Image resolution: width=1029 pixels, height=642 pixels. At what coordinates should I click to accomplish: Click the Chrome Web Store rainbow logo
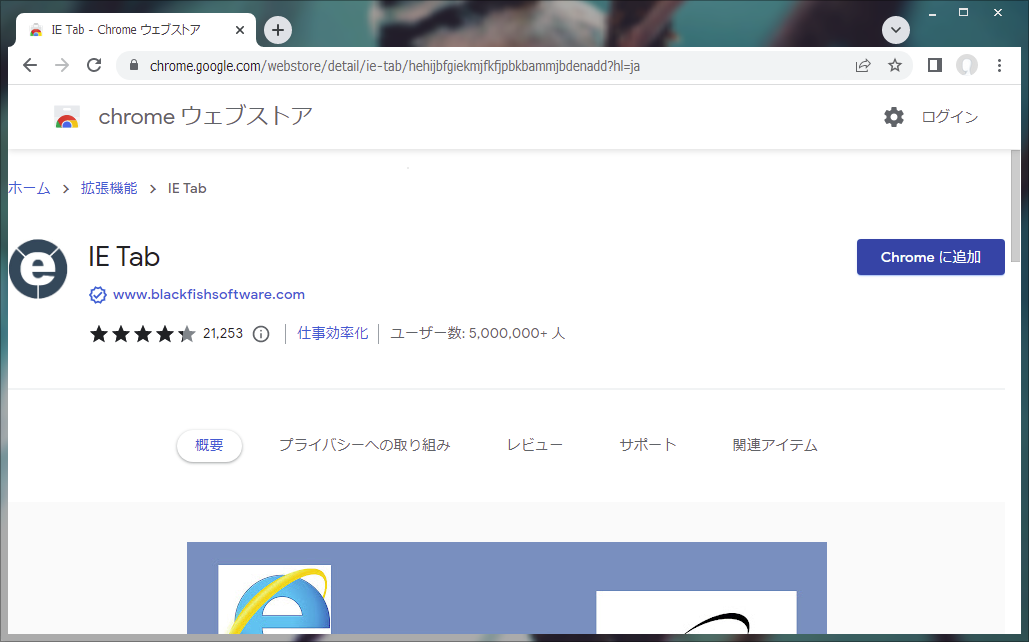pyautogui.click(x=67, y=117)
